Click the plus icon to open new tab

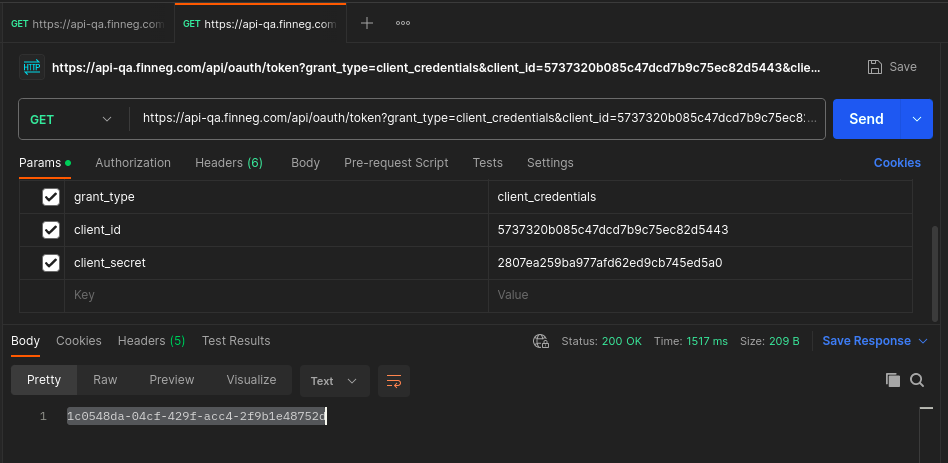point(367,22)
